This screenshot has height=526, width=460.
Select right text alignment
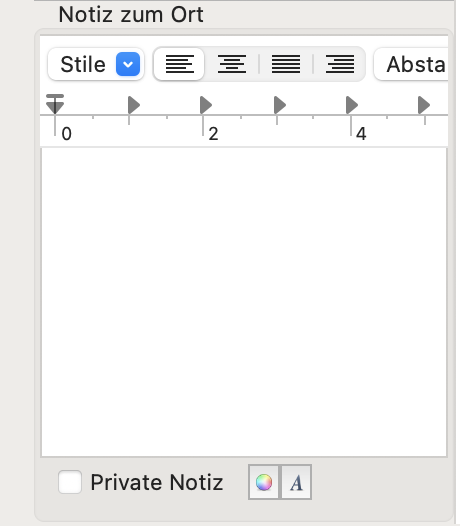340,64
